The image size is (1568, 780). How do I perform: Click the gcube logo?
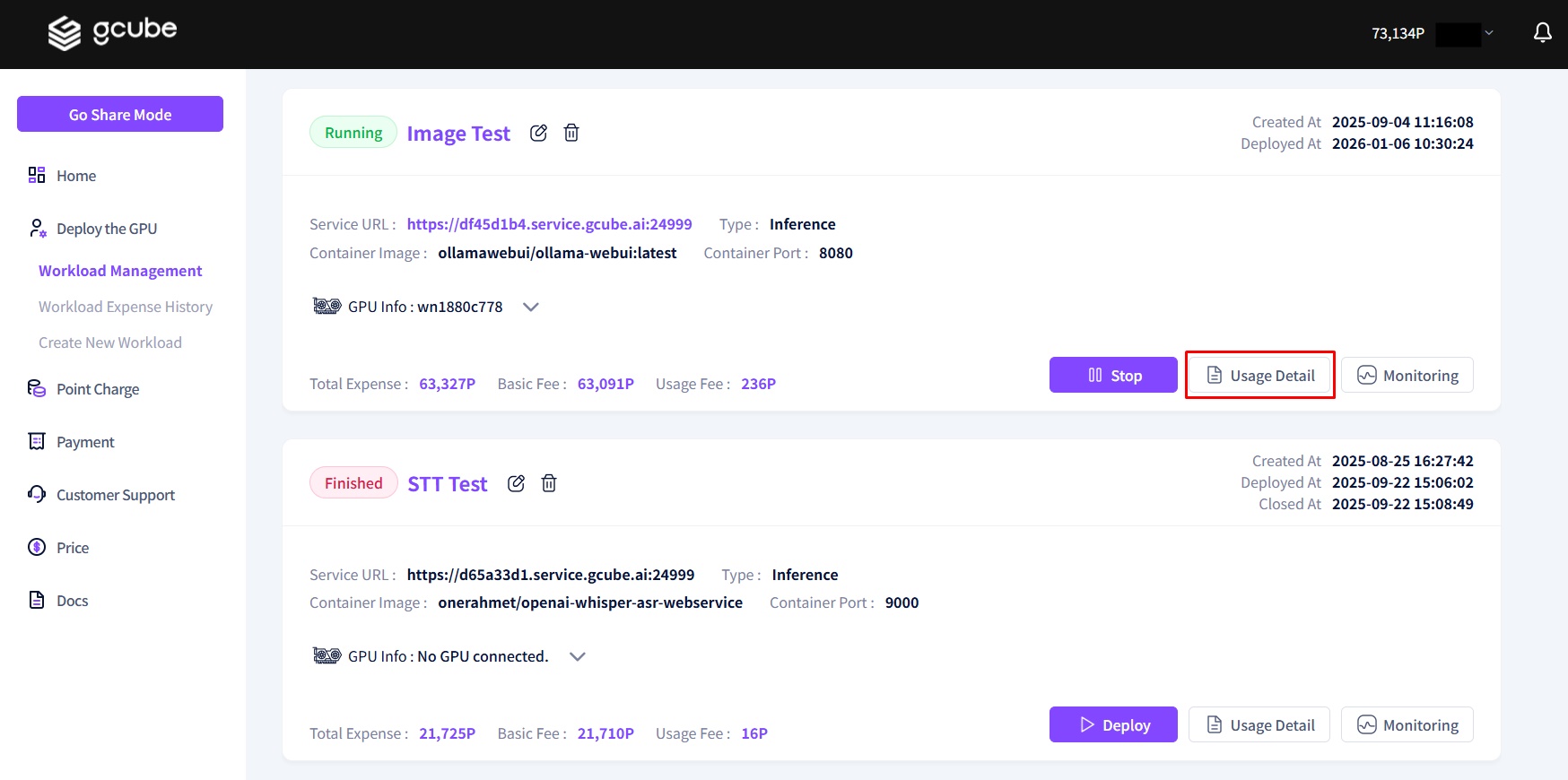click(x=112, y=32)
